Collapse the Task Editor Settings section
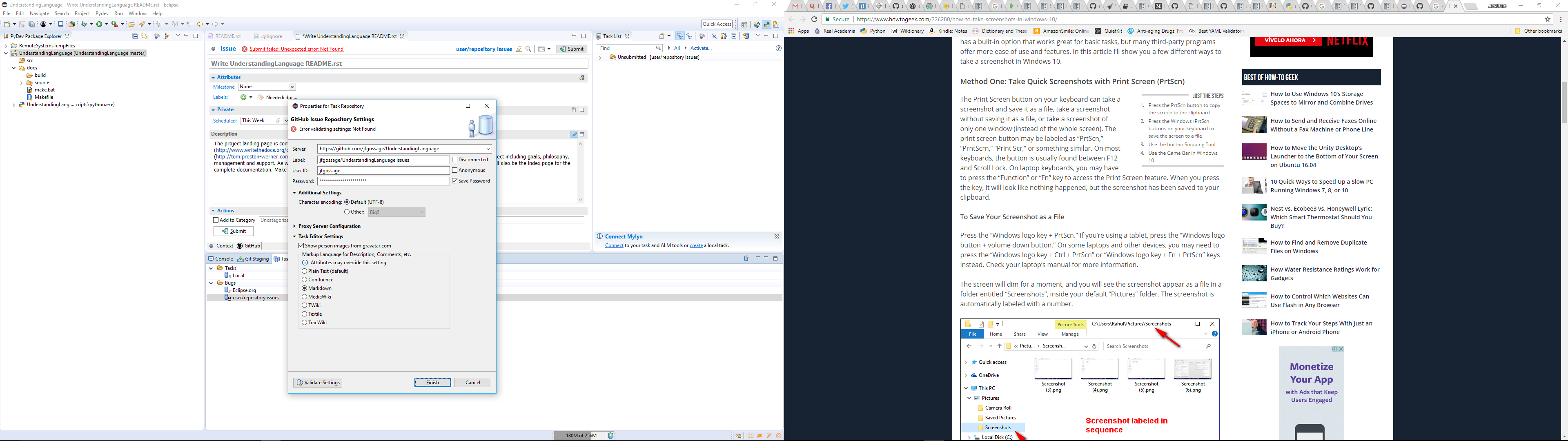1568x441 pixels. tap(294, 237)
